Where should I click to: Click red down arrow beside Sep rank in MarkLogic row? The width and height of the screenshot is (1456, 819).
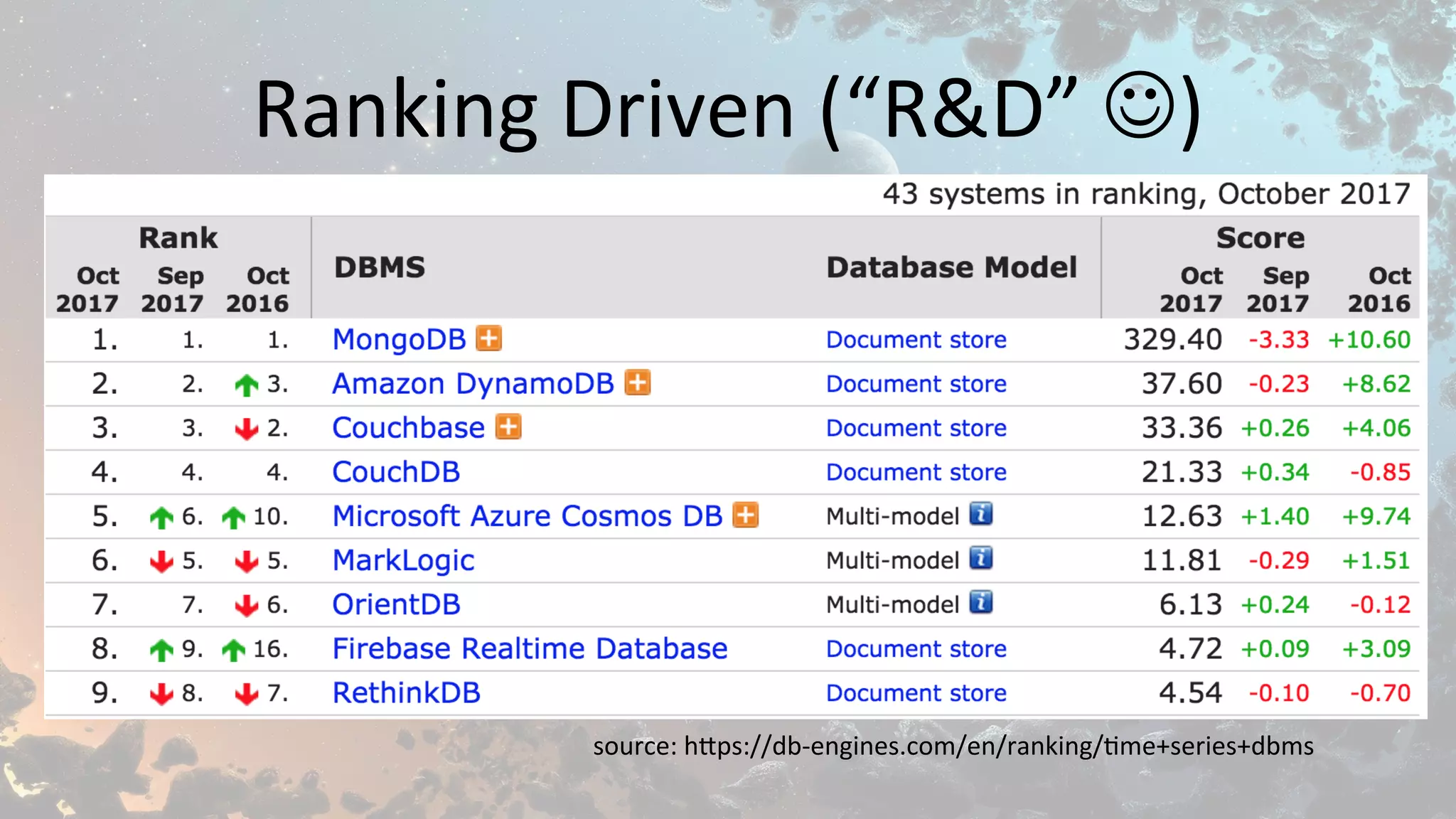coord(162,562)
